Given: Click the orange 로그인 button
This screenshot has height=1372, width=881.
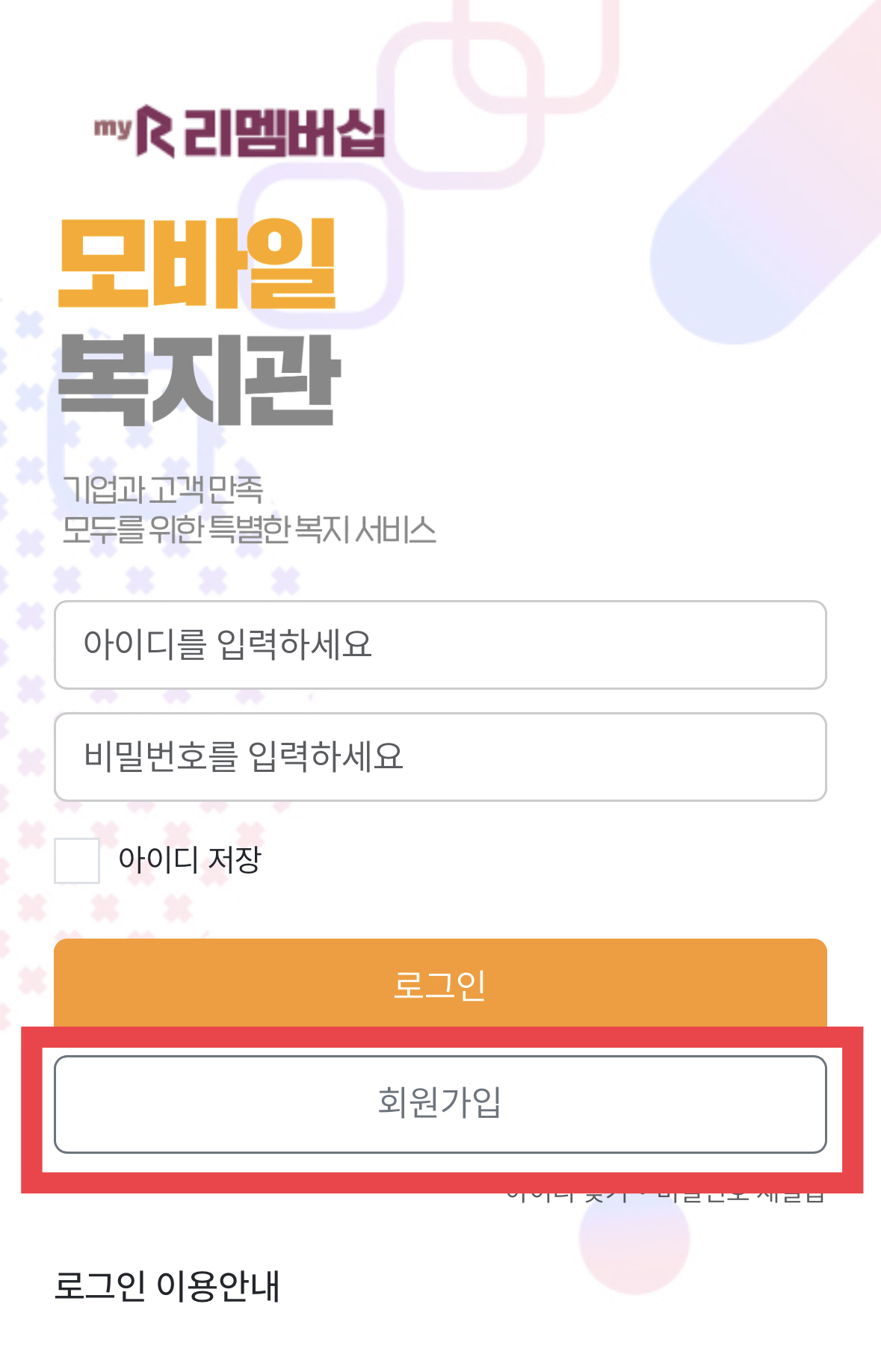Looking at the screenshot, I should coord(440,983).
